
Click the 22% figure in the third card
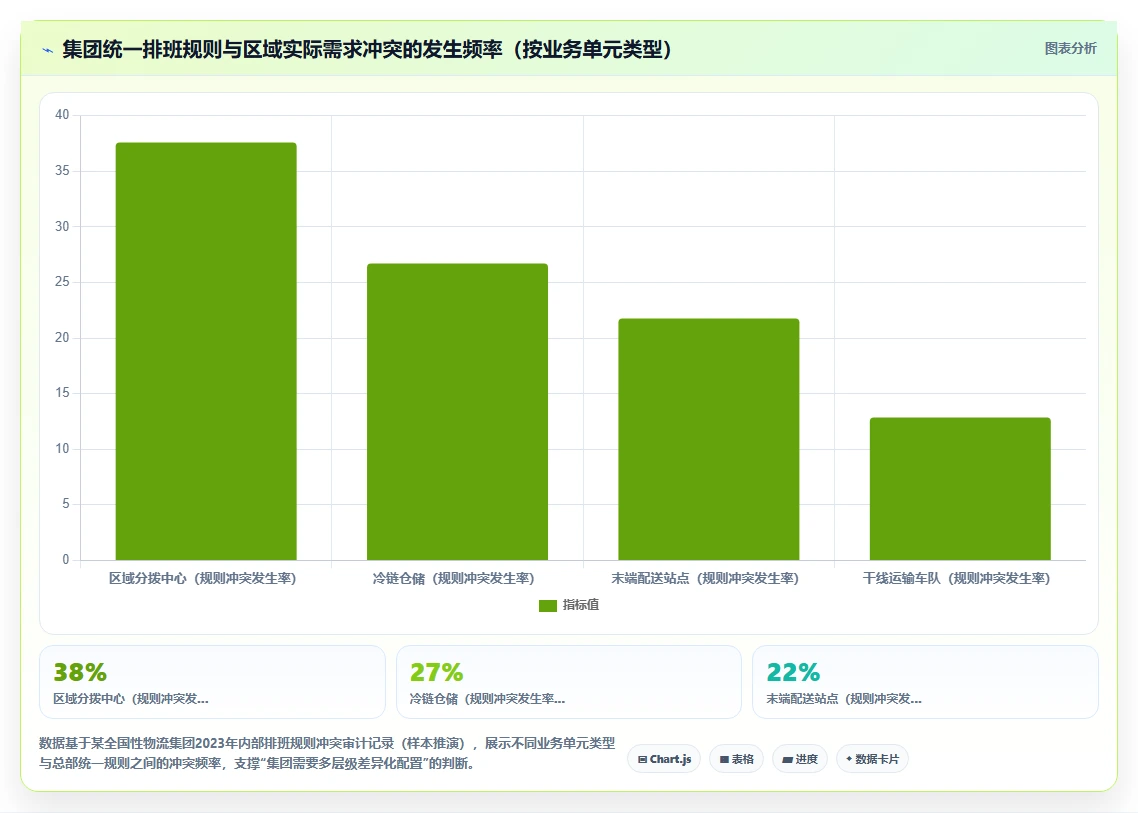(793, 672)
